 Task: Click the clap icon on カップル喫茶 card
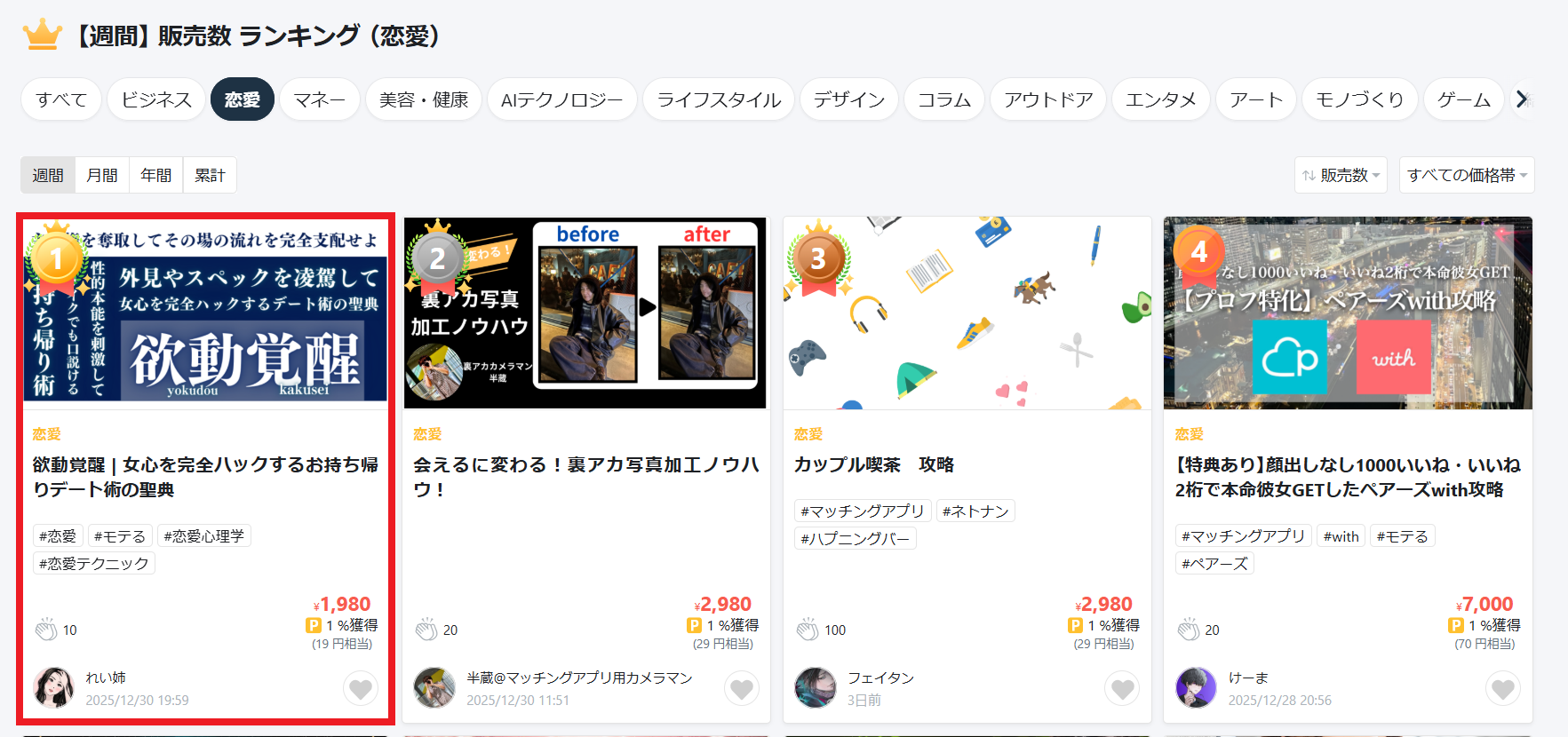click(x=808, y=630)
